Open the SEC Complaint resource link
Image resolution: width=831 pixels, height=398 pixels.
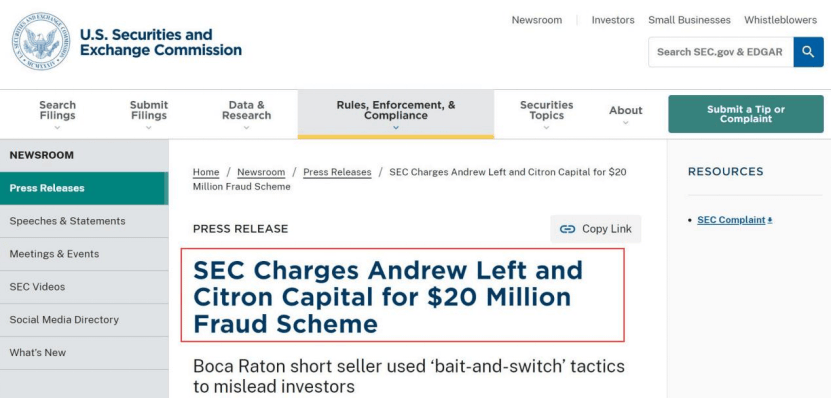pos(731,220)
